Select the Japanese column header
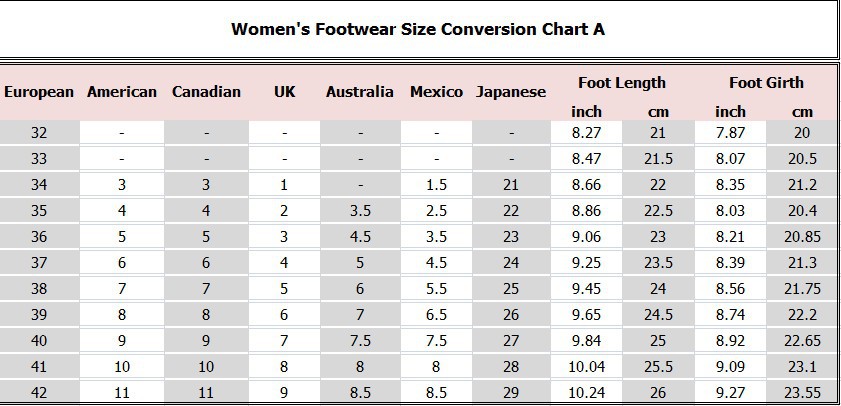Screen dimensions: 841x406 (x=511, y=92)
